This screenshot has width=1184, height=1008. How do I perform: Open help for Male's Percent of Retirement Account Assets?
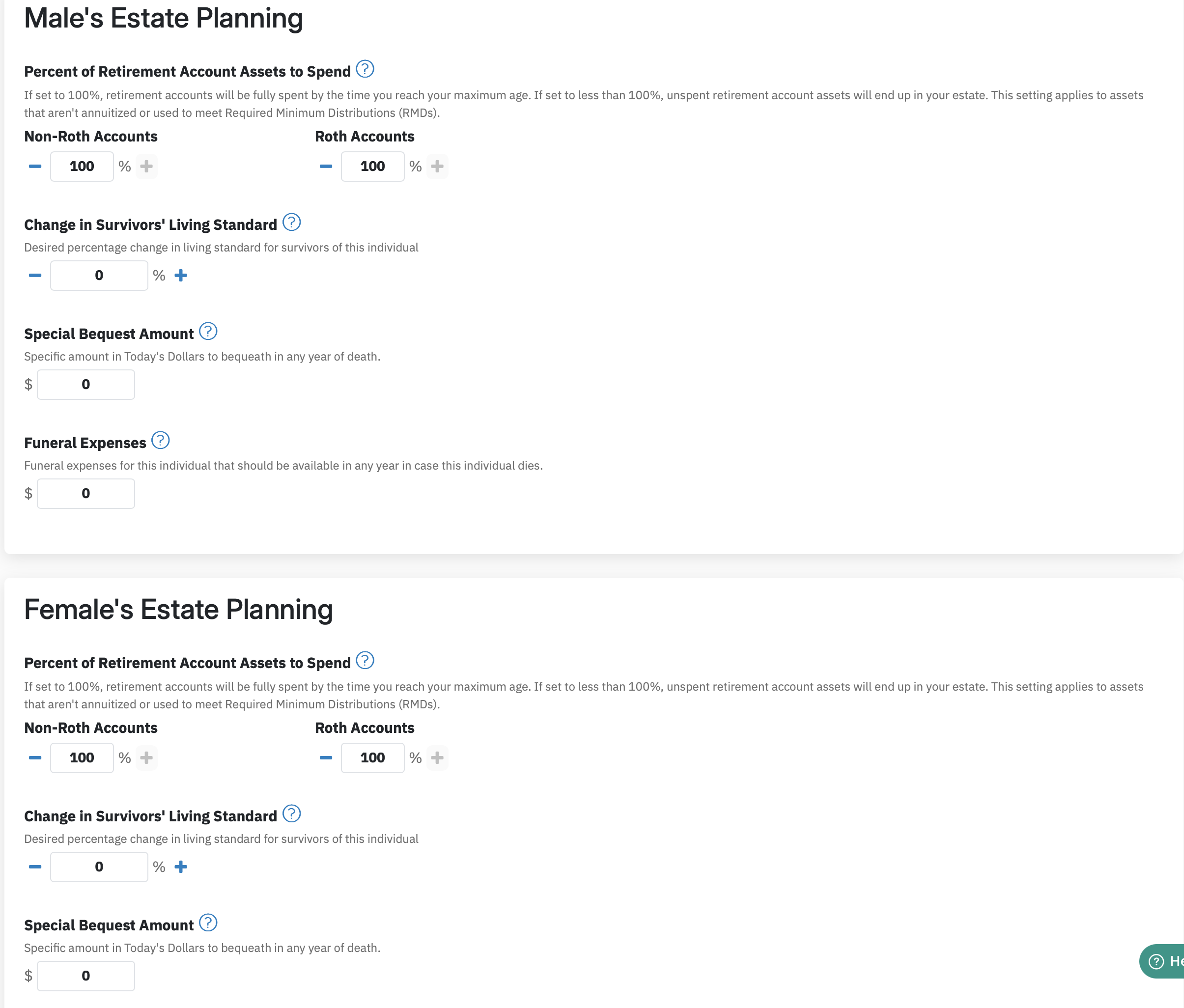coord(365,69)
